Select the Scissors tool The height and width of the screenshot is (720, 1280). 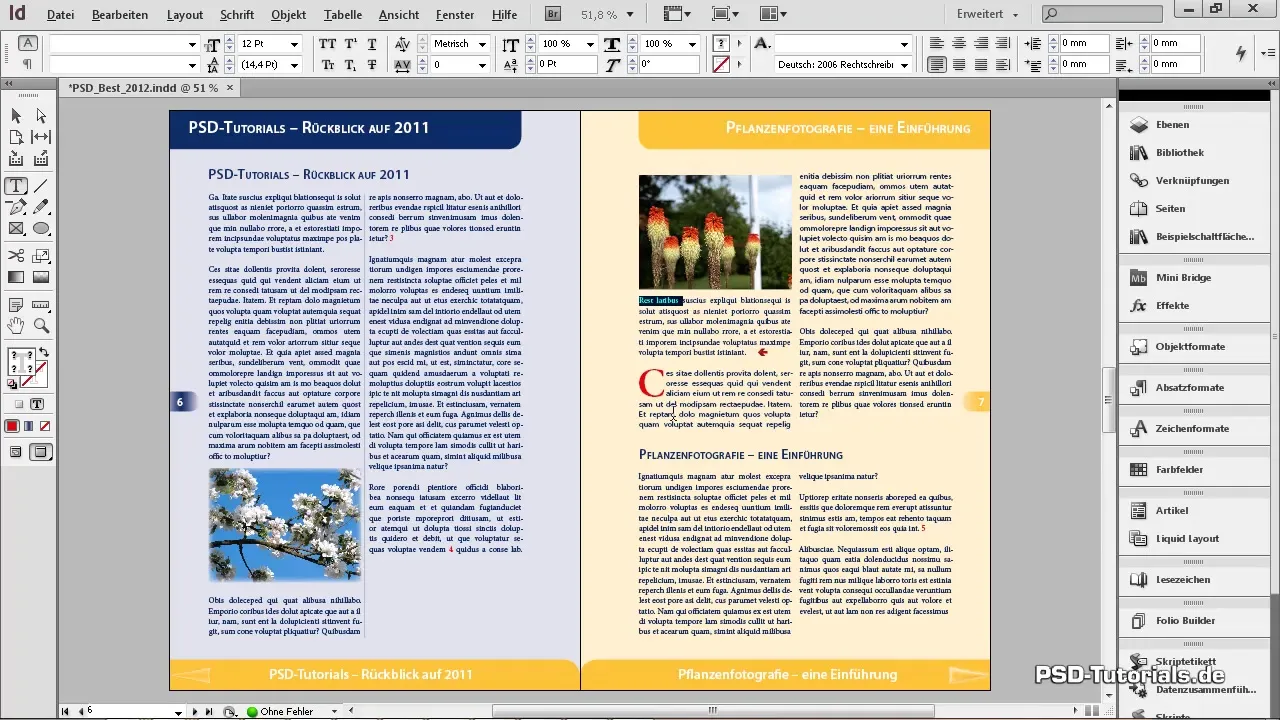[16, 256]
